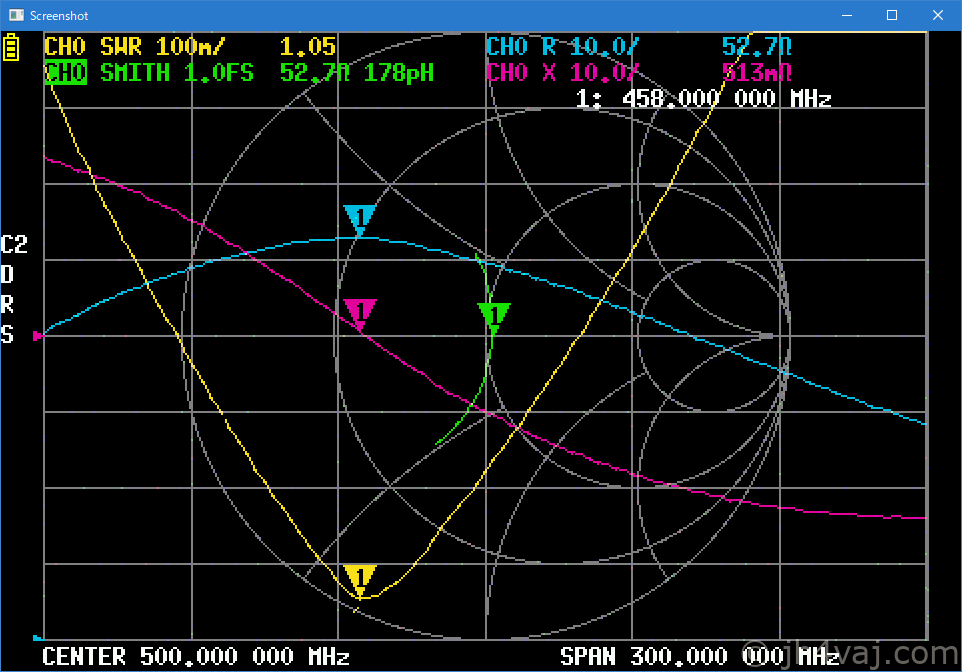
Task: Click the Screenshot window app icon
Action: tap(16, 15)
